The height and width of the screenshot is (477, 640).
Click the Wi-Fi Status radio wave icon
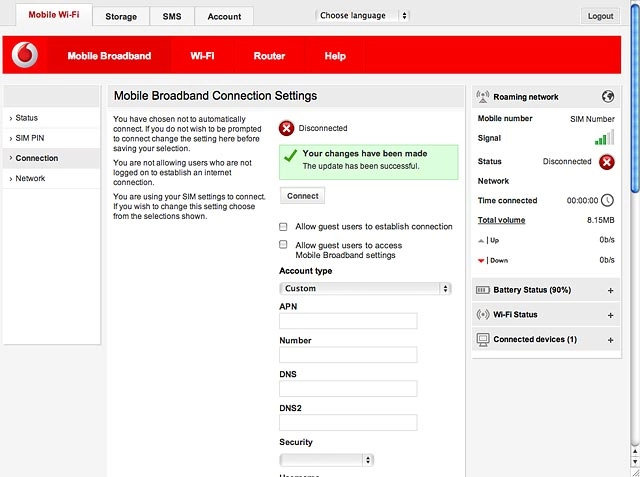tap(482, 315)
